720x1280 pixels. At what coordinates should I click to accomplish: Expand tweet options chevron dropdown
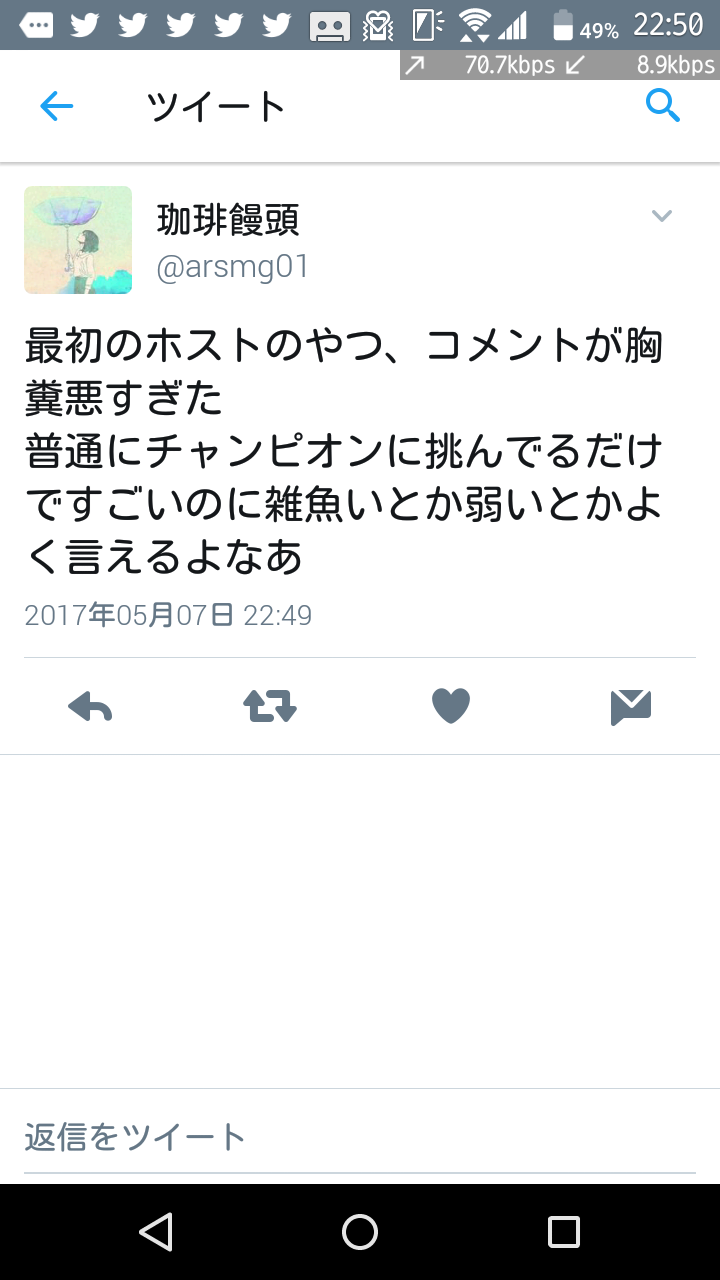tap(662, 216)
